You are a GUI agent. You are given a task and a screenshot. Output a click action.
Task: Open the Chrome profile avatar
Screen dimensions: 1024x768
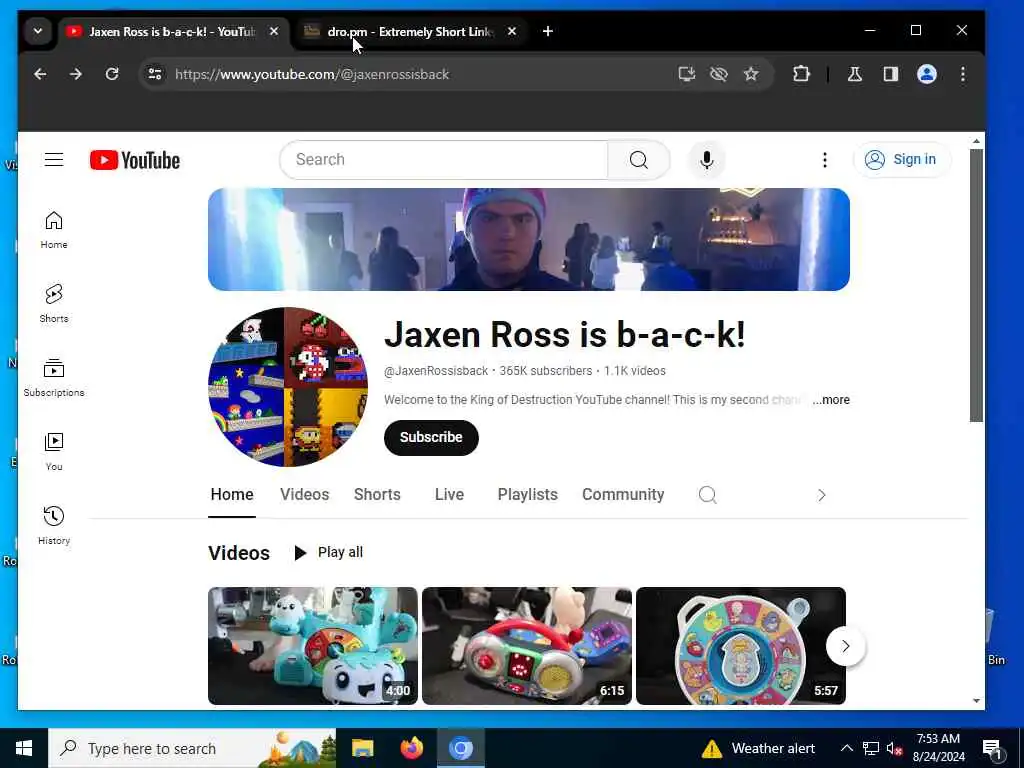point(927,74)
